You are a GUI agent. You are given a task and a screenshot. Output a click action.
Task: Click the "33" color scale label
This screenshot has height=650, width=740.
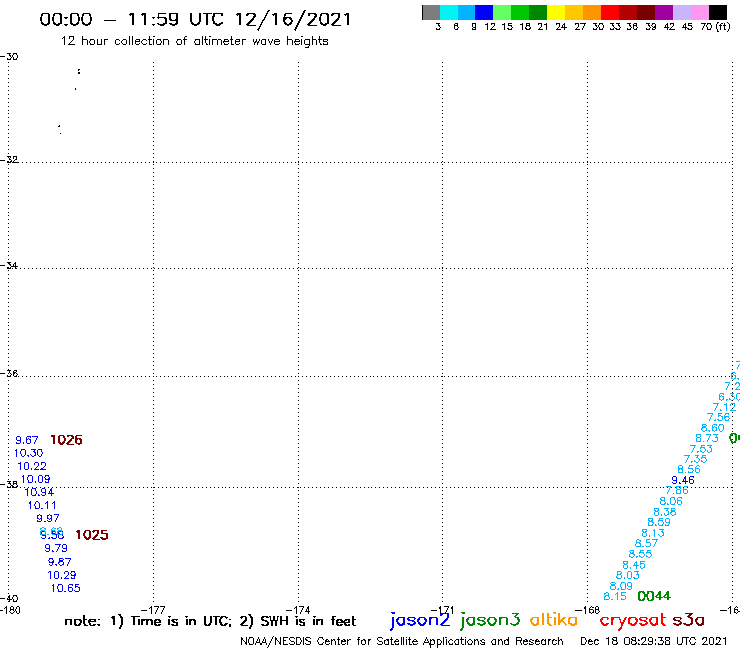[615, 27]
